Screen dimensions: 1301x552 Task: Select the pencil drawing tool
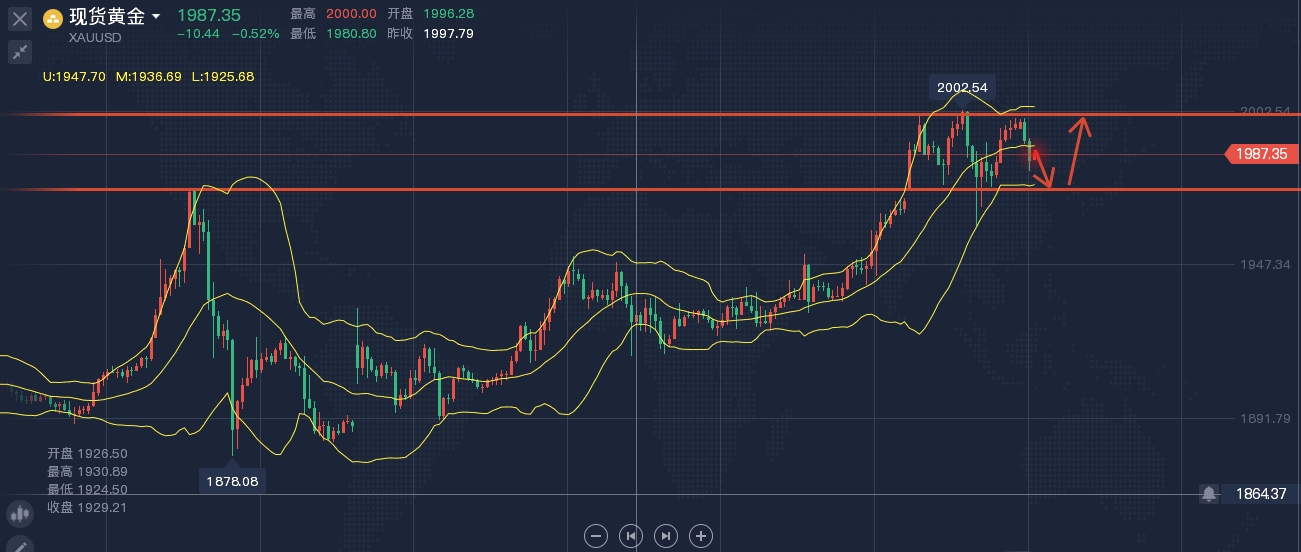click(20, 545)
